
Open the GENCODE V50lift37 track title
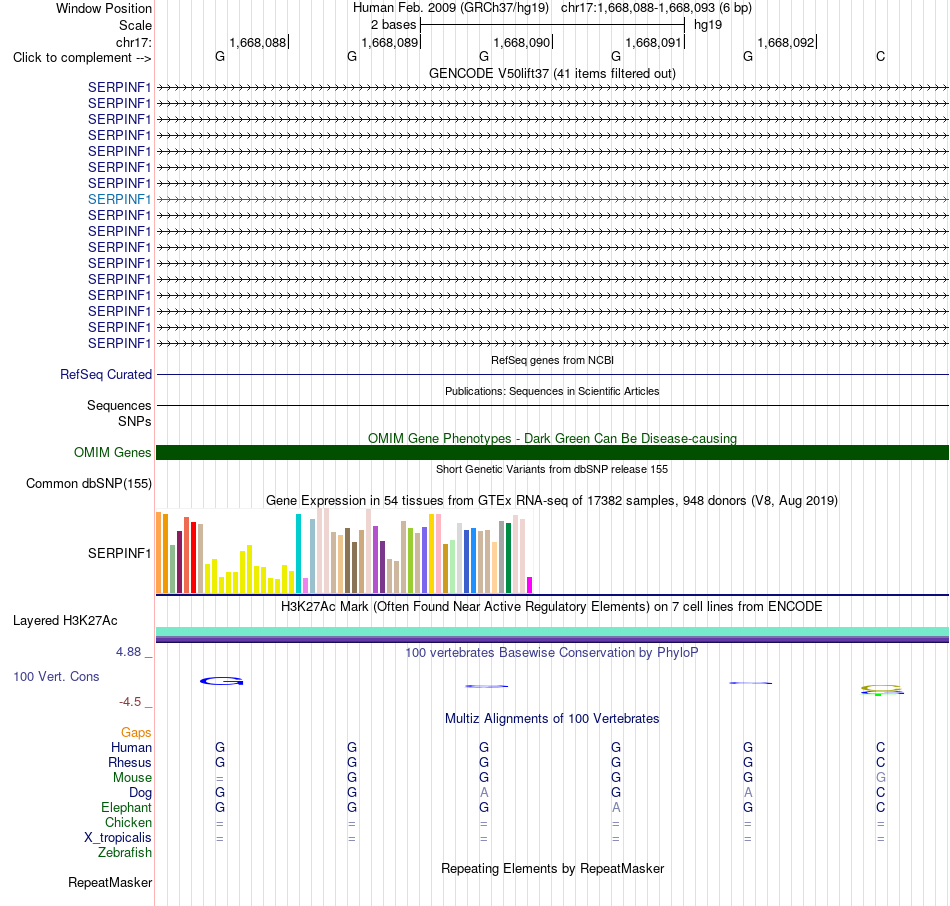click(552, 73)
